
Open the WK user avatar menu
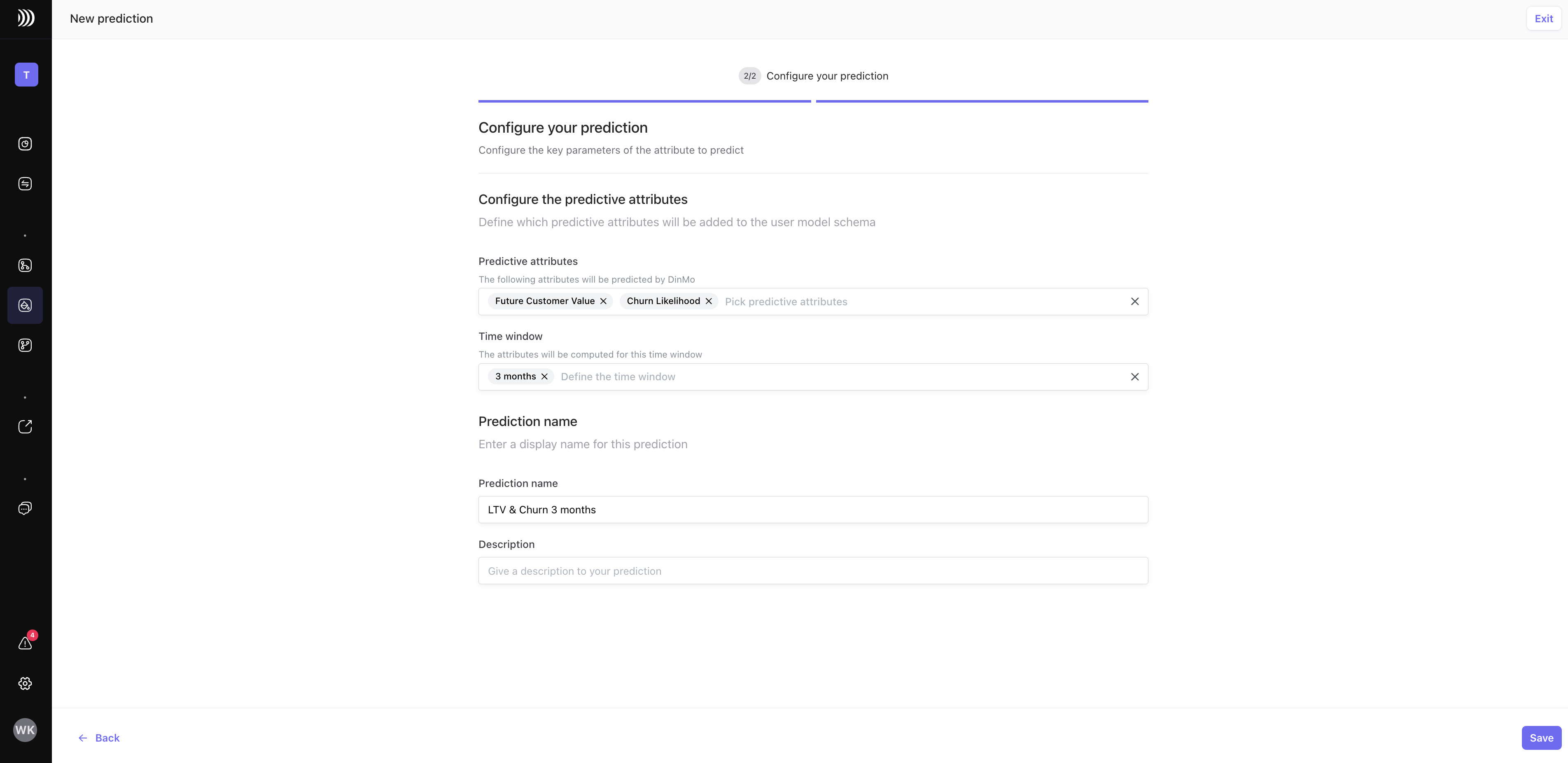(25, 730)
